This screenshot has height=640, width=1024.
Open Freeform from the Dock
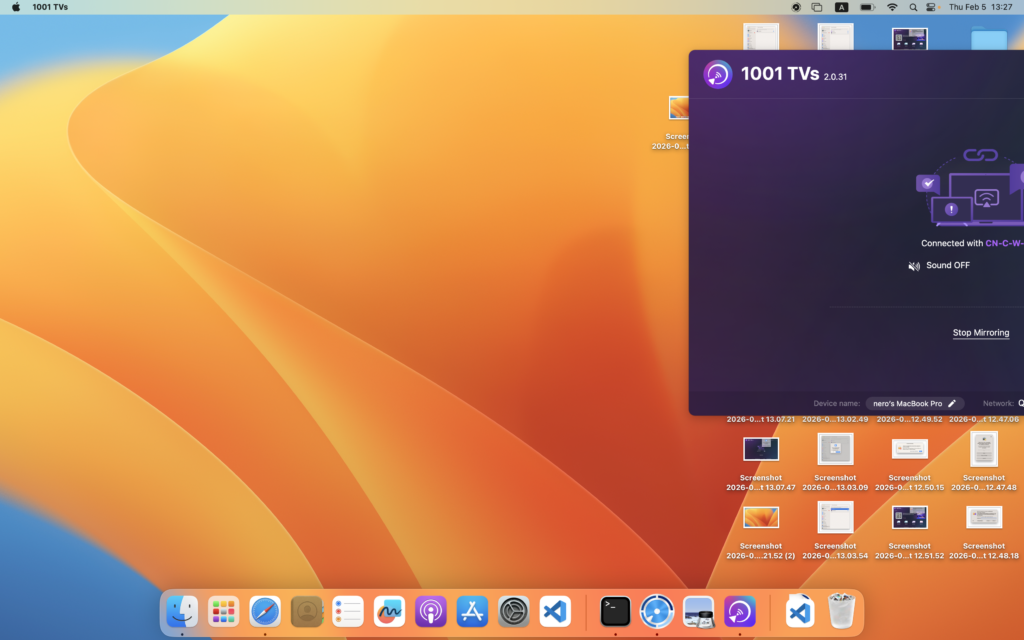pos(389,611)
